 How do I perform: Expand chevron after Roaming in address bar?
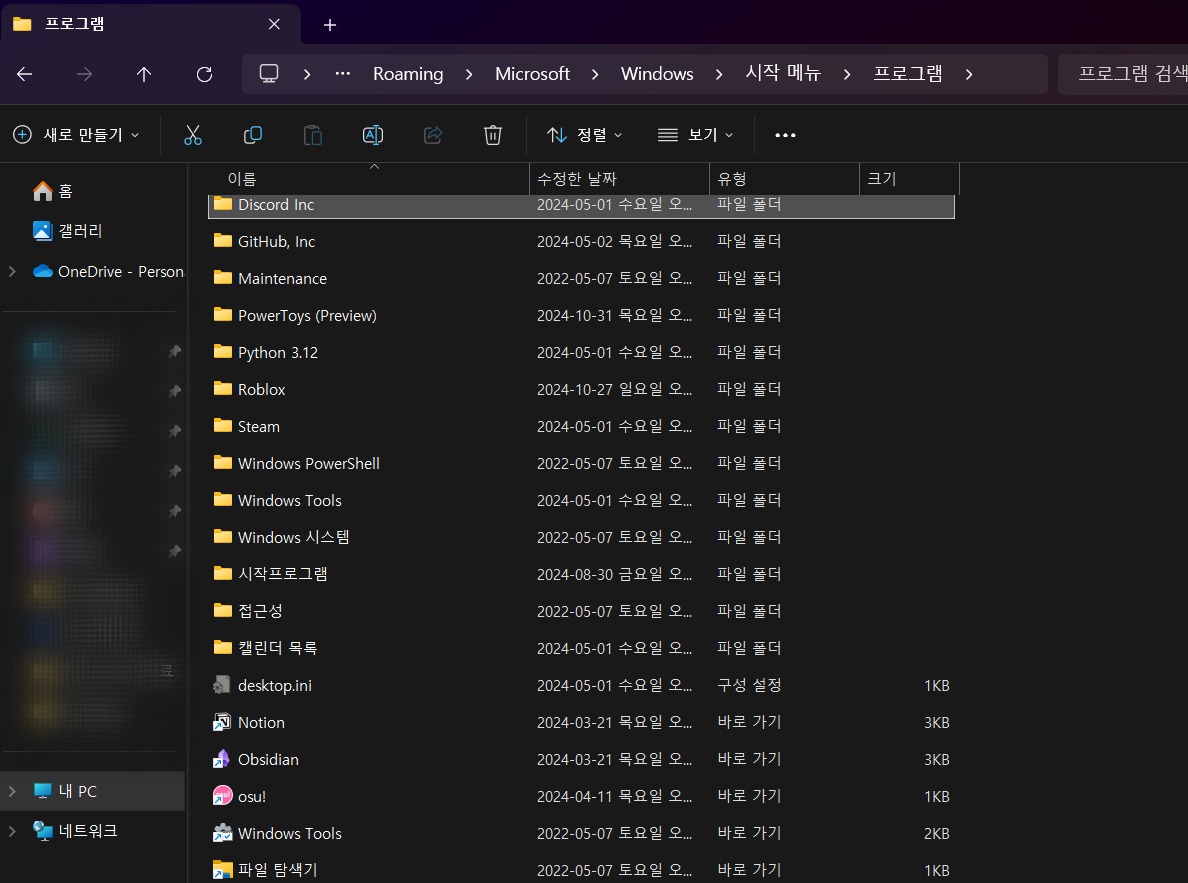[469, 74]
